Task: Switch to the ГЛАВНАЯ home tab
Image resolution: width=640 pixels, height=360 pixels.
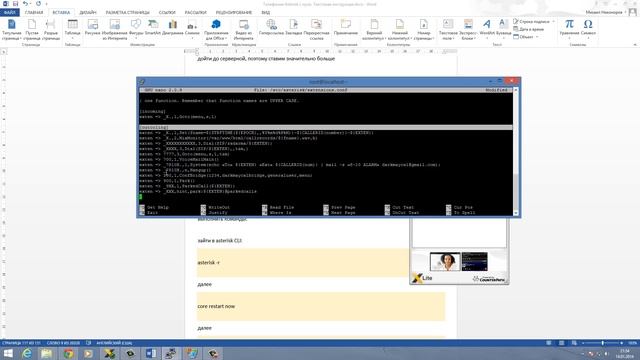Action: tap(34, 13)
